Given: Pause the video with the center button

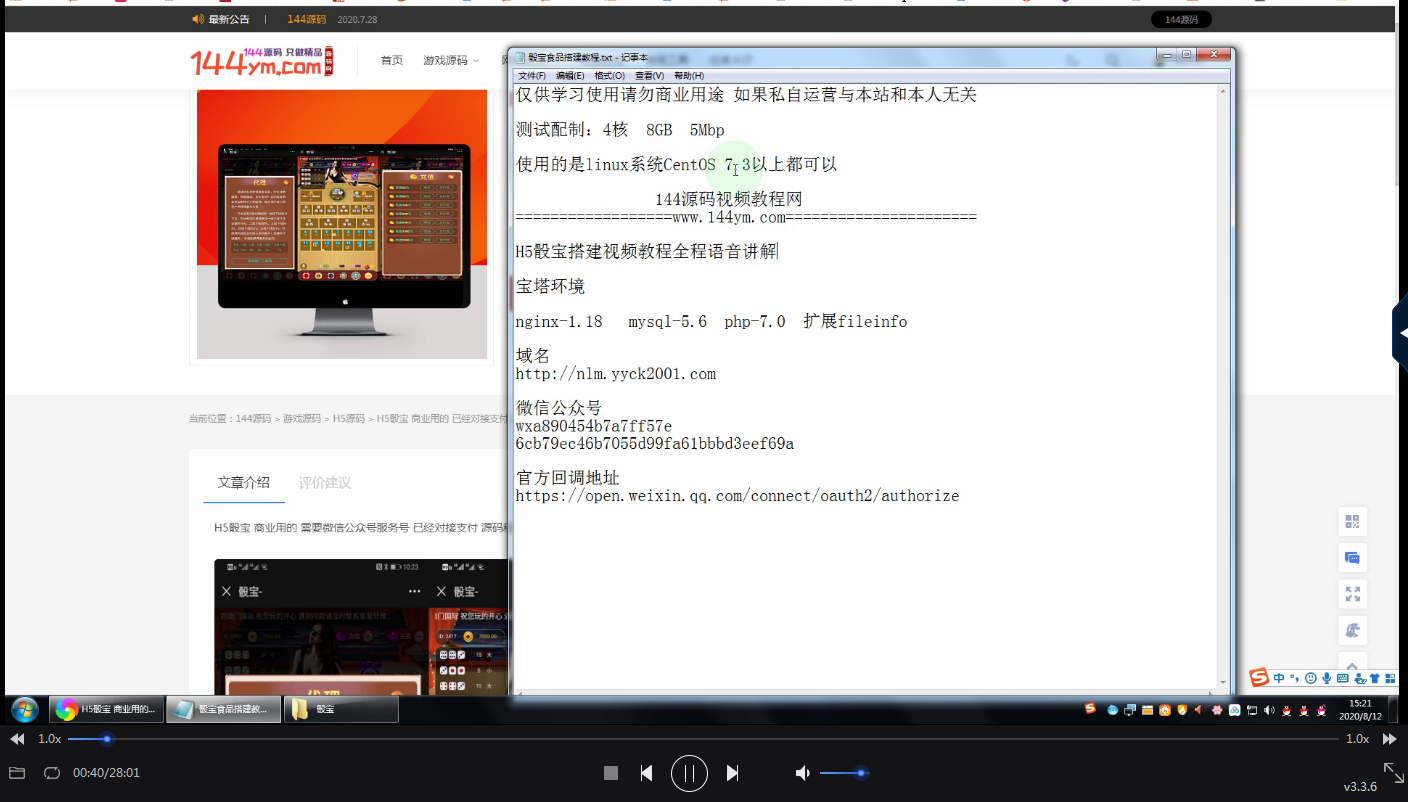Looking at the screenshot, I should (689, 773).
